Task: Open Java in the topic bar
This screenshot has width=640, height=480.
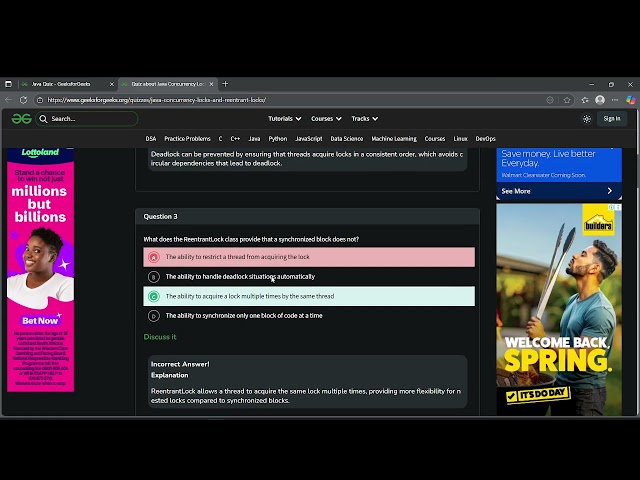Action: [254, 139]
